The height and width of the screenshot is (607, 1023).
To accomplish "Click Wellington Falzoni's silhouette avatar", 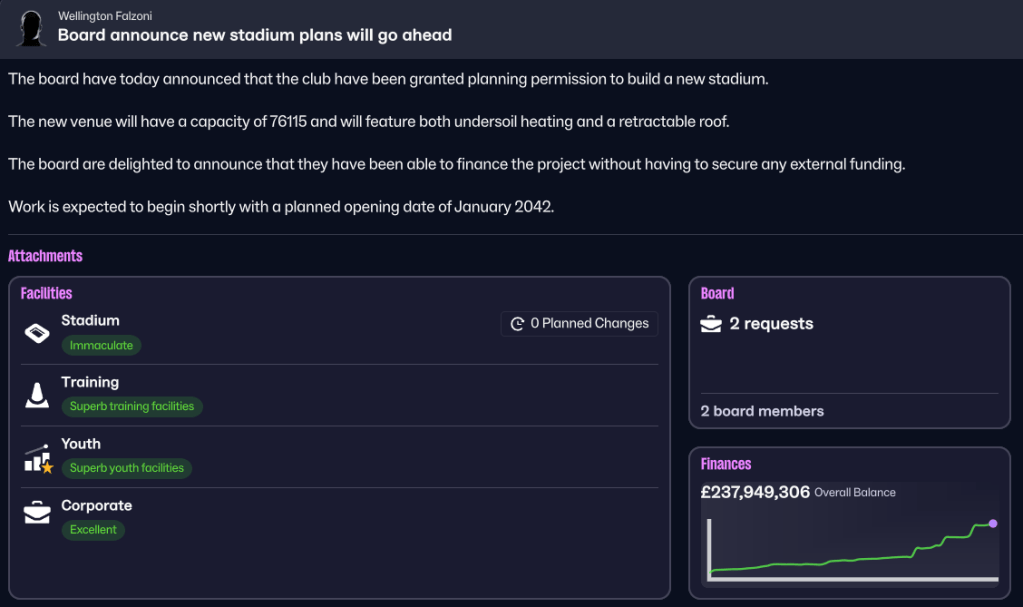I will click(x=31, y=29).
